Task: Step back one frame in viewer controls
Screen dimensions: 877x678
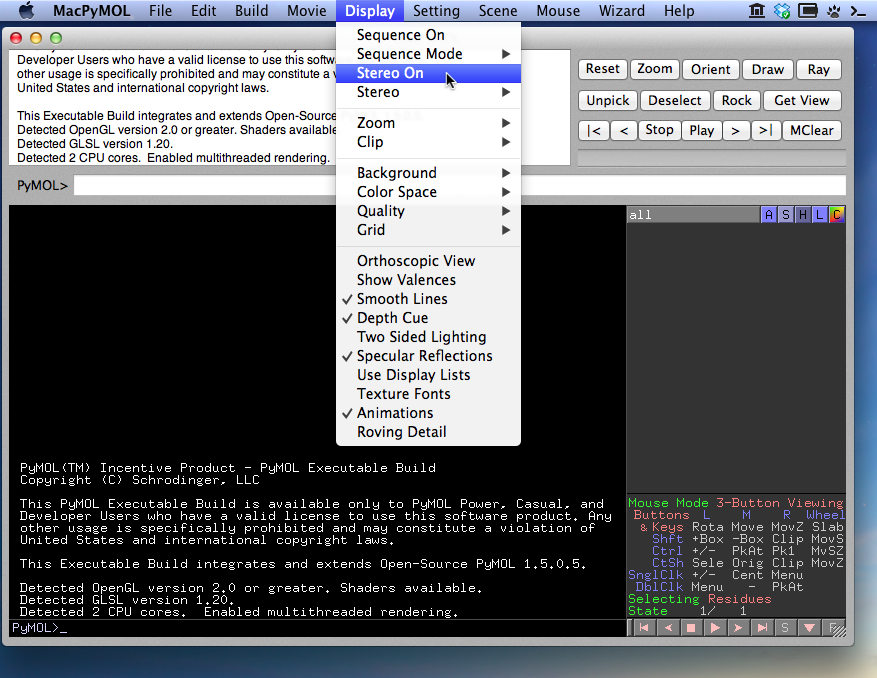Action: coord(668,628)
